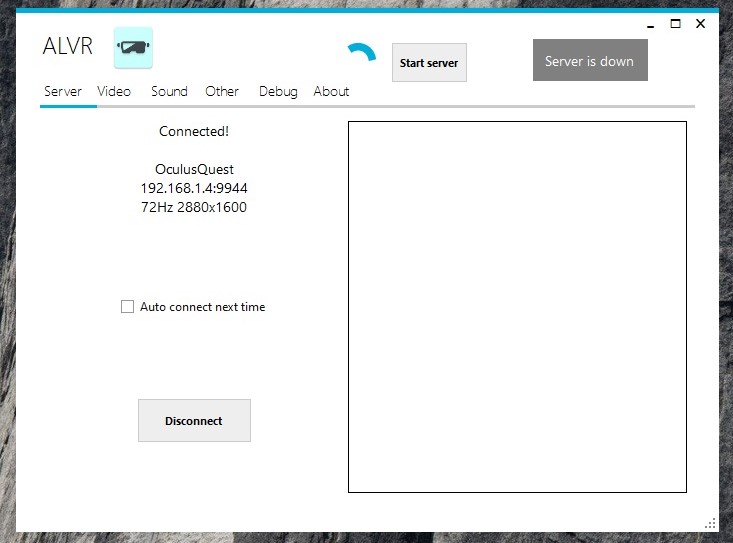This screenshot has width=733, height=543.
Task: Switch to the Video tab
Action: click(114, 91)
